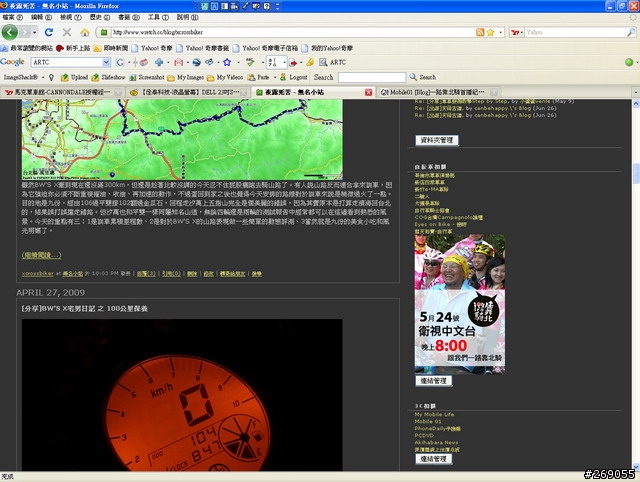Open the 新手上路 bookmark
The width and height of the screenshot is (640, 482).
[73, 48]
